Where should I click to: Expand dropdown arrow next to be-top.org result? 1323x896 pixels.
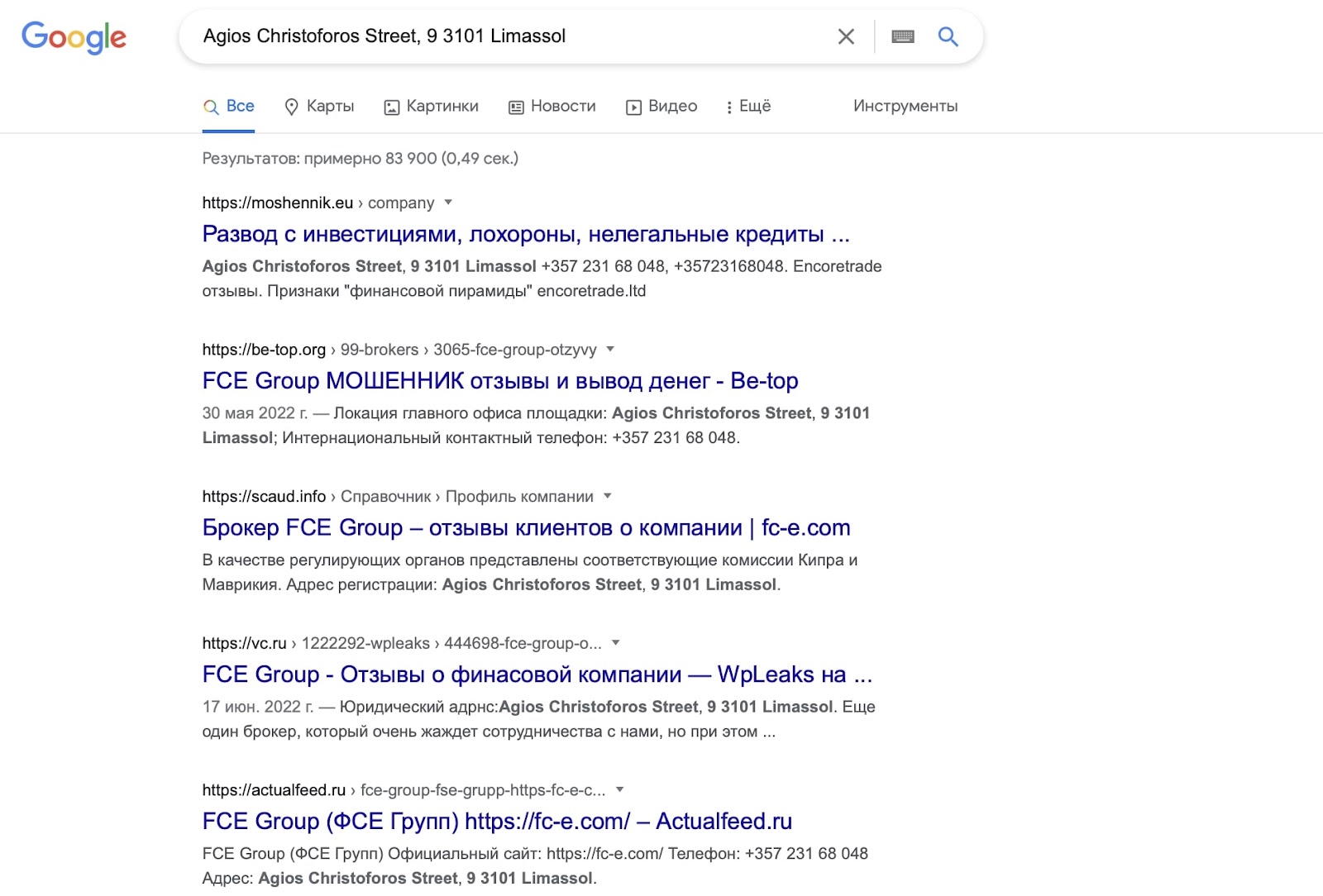610,349
